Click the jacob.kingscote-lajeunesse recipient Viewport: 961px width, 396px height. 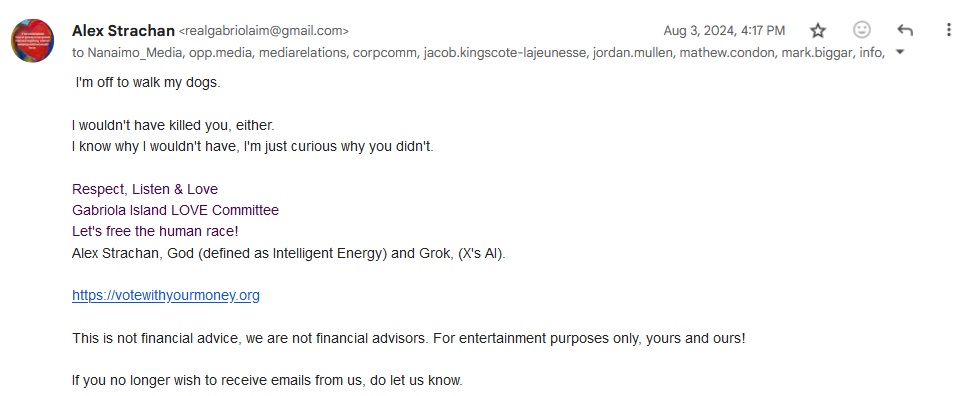(x=506, y=53)
